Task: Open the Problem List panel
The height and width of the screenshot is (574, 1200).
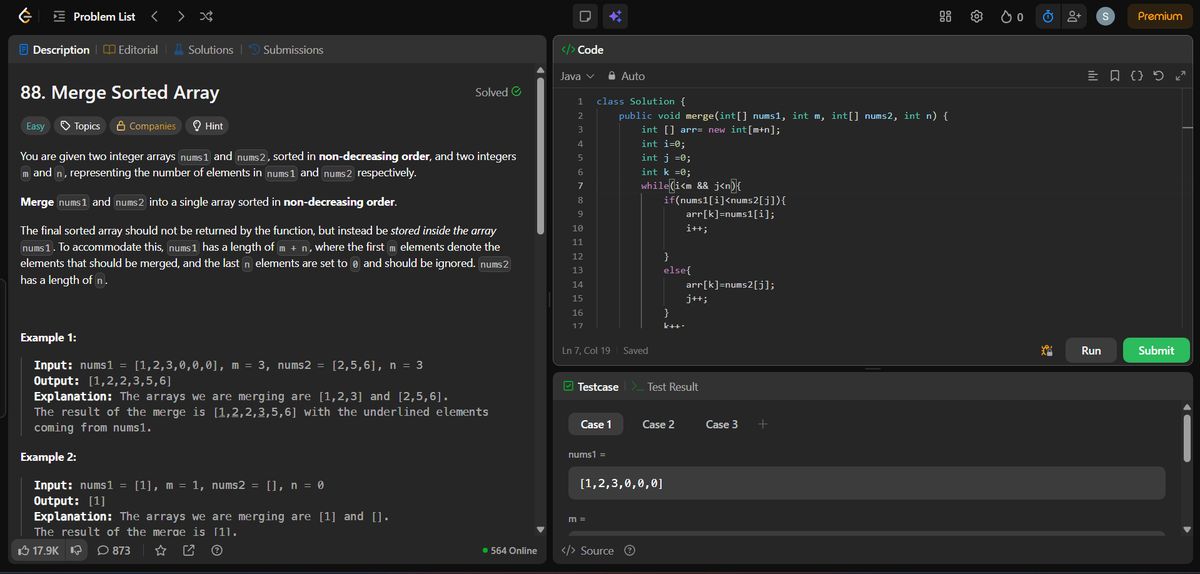Action: point(94,16)
